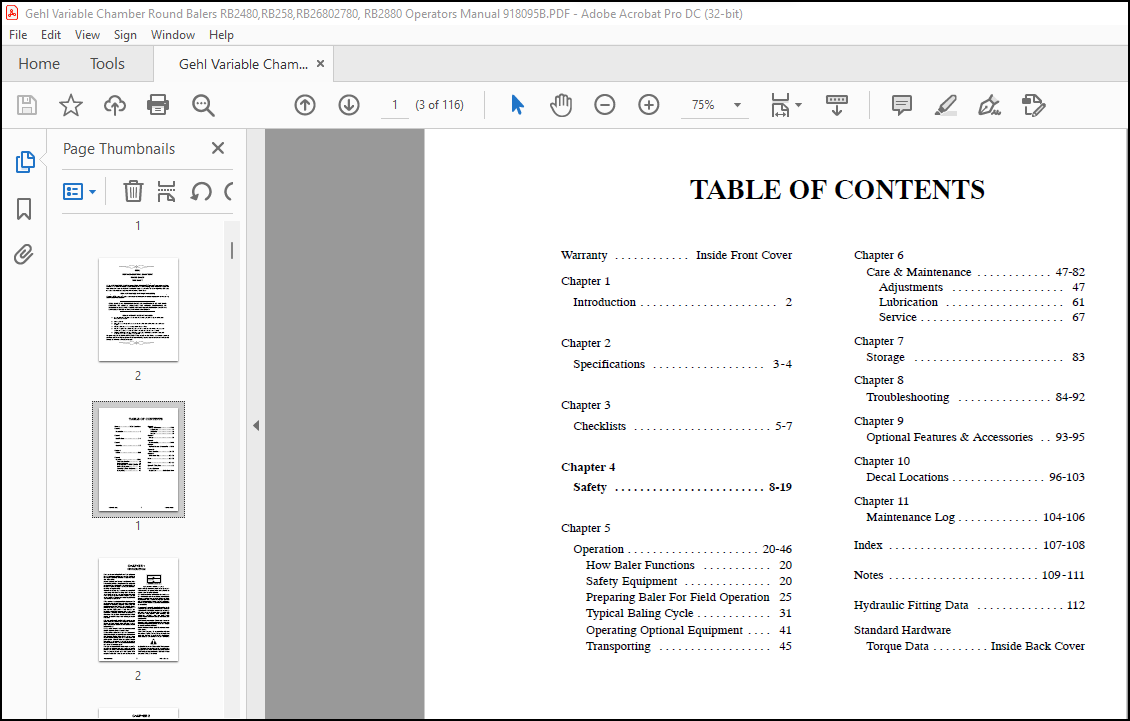Zoom in with plus button
Image resolution: width=1130 pixels, height=721 pixels.
click(x=649, y=105)
